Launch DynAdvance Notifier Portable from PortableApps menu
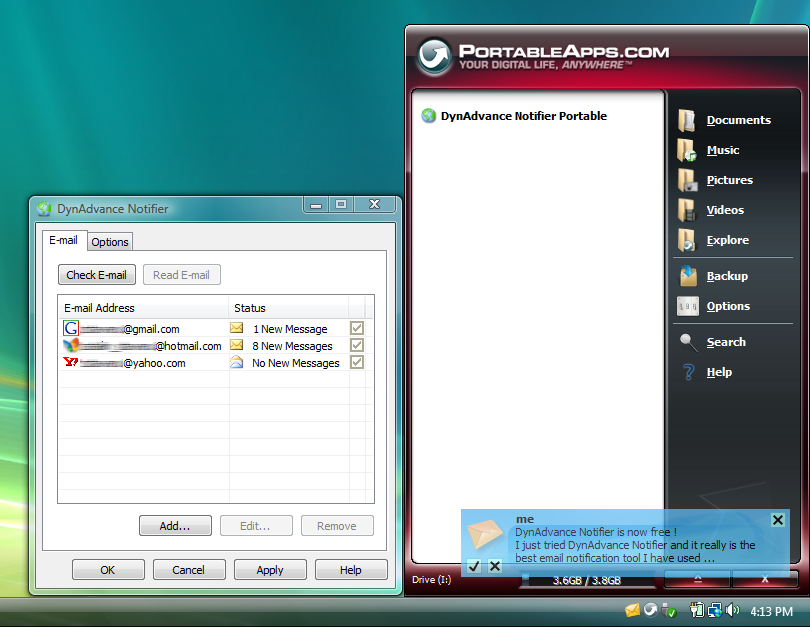 pyautogui.click(x=514, y=116)
